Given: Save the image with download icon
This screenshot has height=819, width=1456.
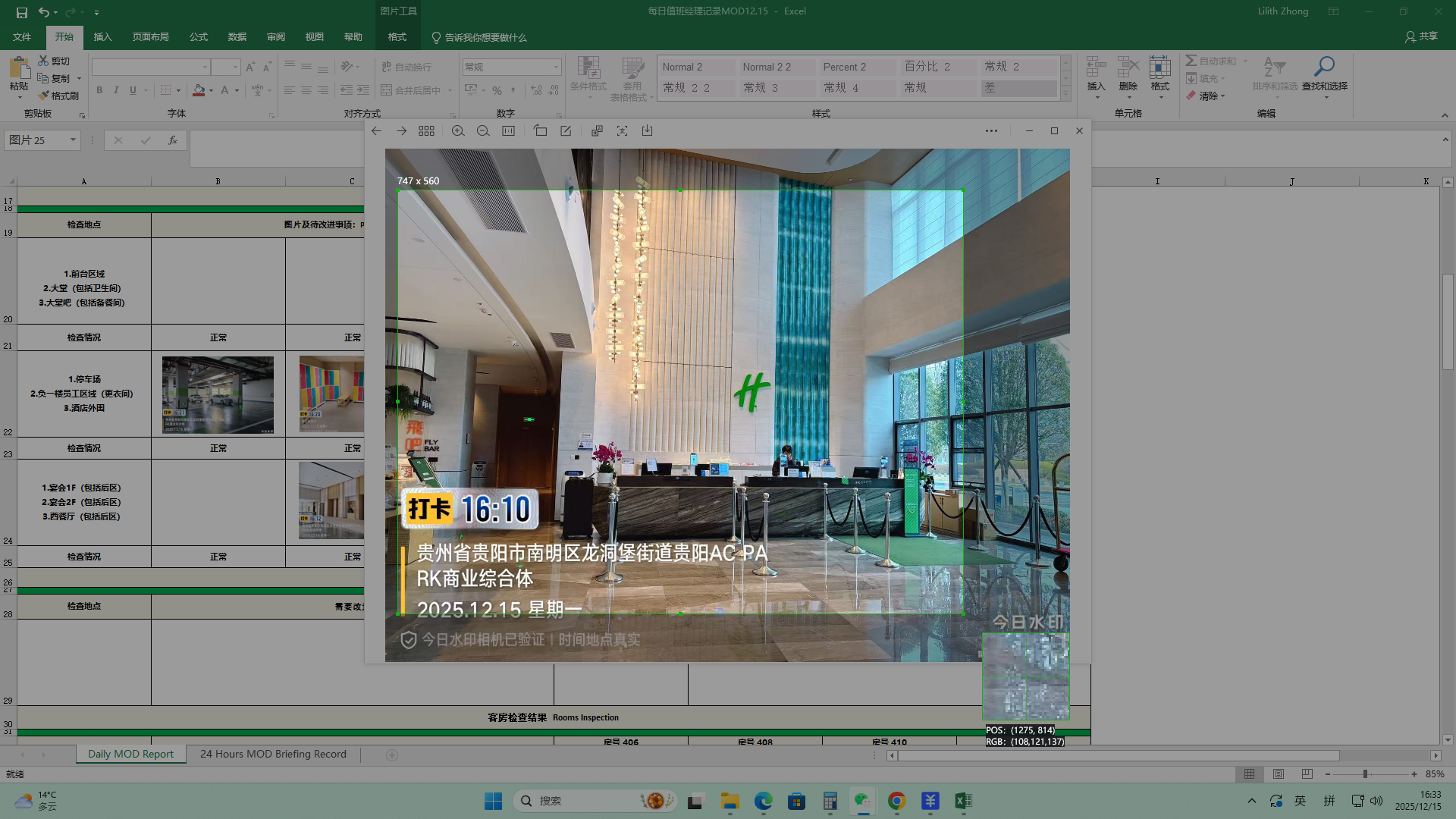Looking at the screenshot, I should point(647,131).
